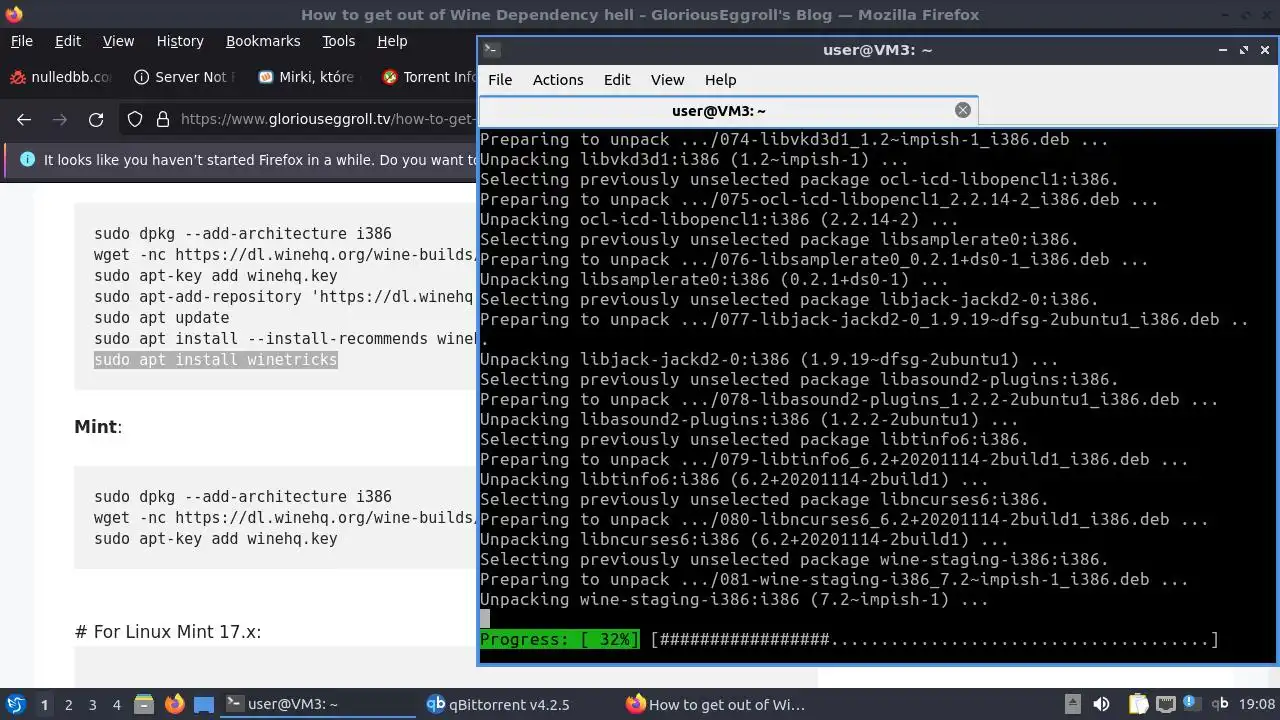Select the user@VM3 terminal tab
The height and width of the screenshot is (720, 1280).
[728, 111]
